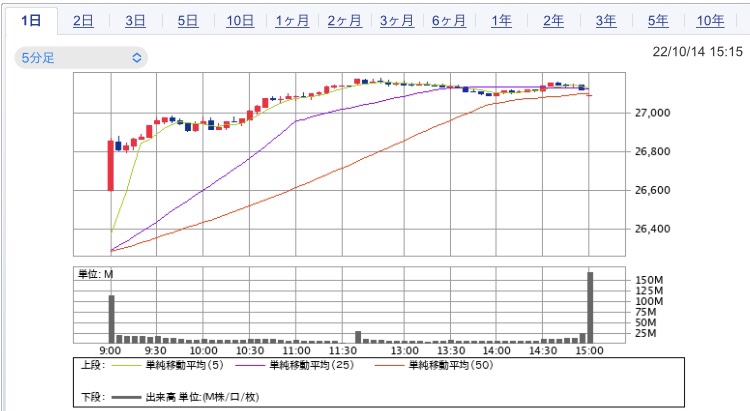Viewport: 750px width, 411px height.
Task: Switch to the 2日 period tab
Action: [x=83, y=21]
